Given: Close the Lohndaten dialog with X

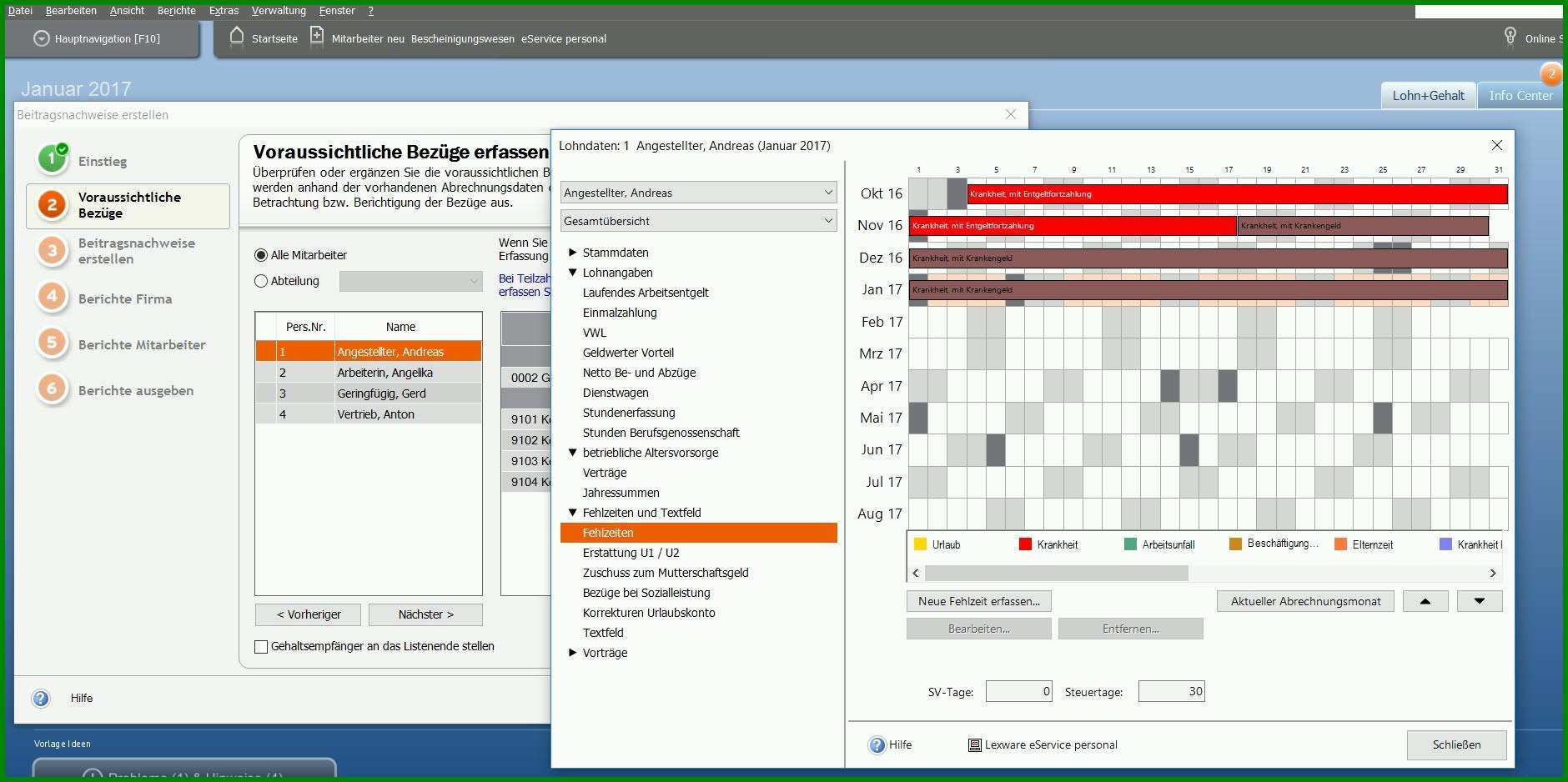Looking at the screenshot, I should [1497, 145].
